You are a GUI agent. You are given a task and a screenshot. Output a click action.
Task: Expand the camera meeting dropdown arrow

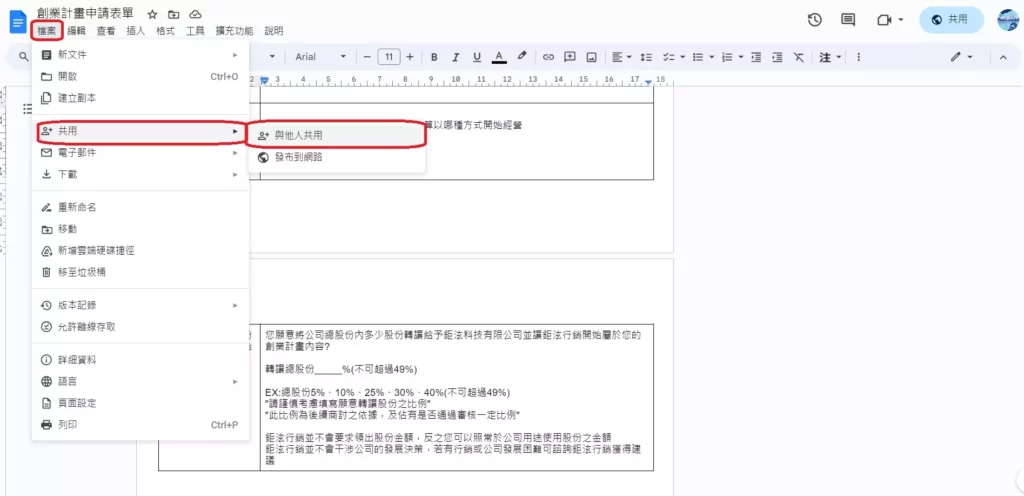click(x=901, y=20)
